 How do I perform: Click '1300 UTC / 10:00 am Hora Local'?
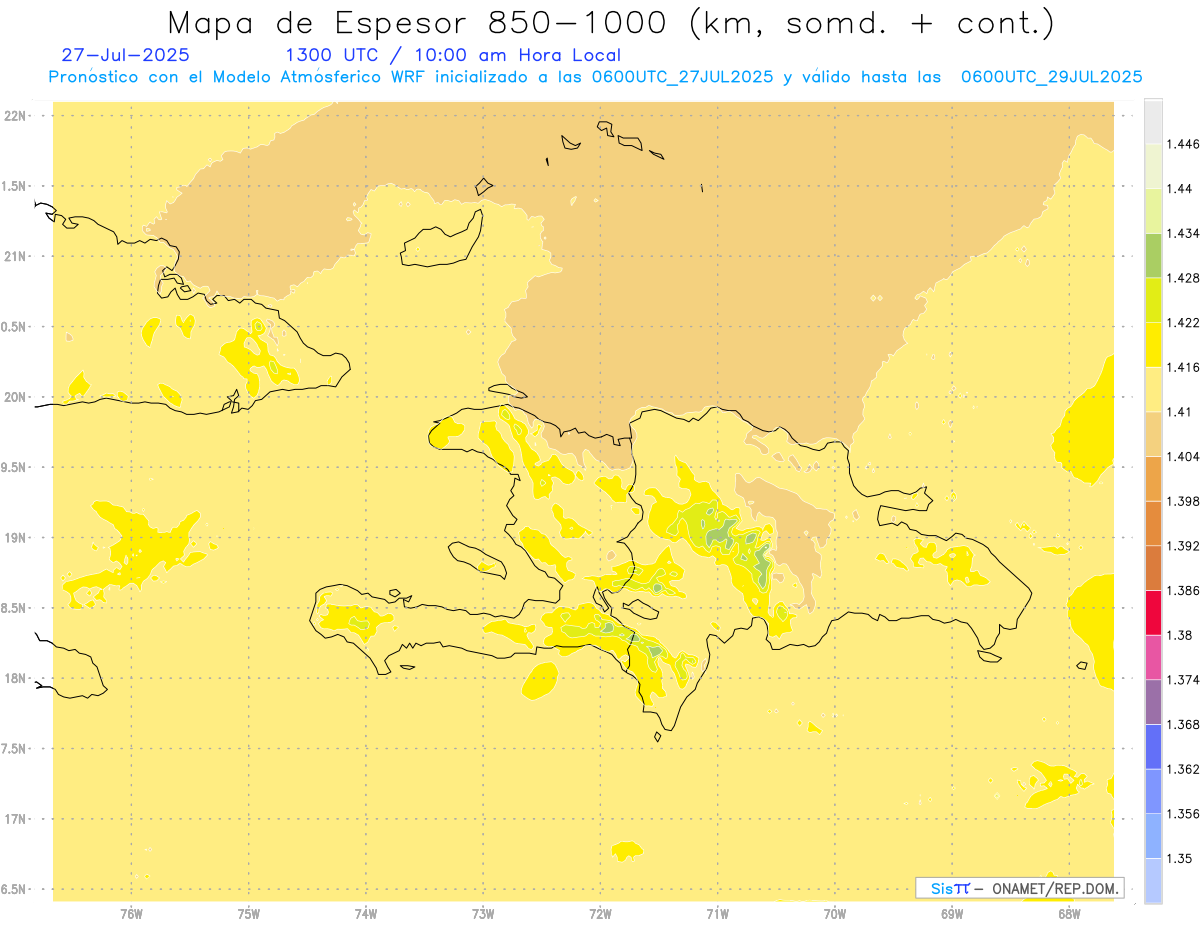[453, 56]
